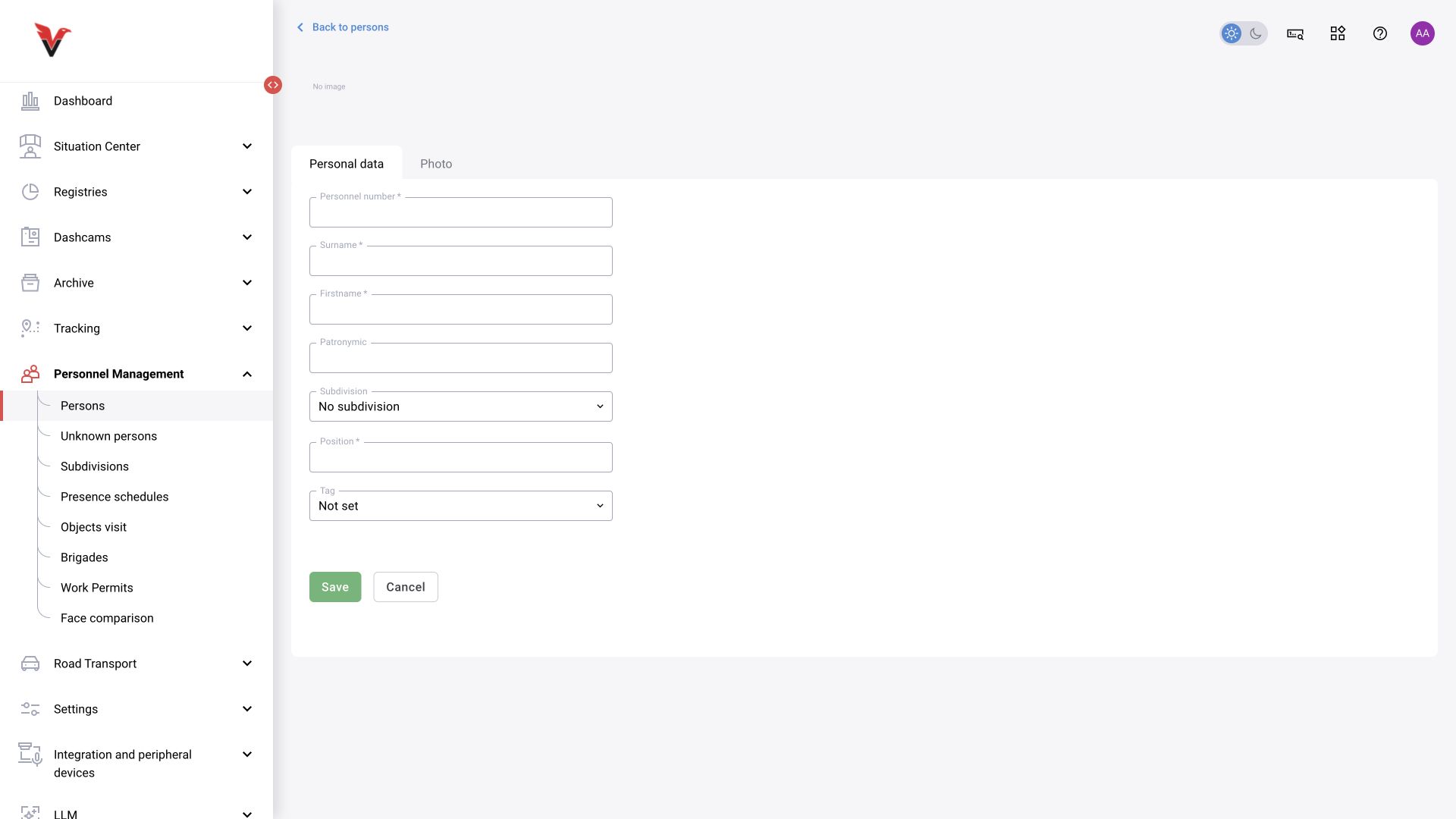Screen dimensions: 1456x819
Task: Click the Tracking location icon
Action: tap(30, 328)
